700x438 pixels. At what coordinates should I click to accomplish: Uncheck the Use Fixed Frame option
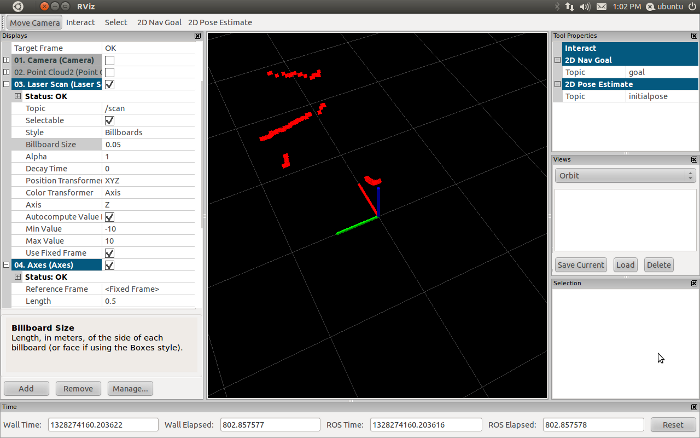(109, 253)
